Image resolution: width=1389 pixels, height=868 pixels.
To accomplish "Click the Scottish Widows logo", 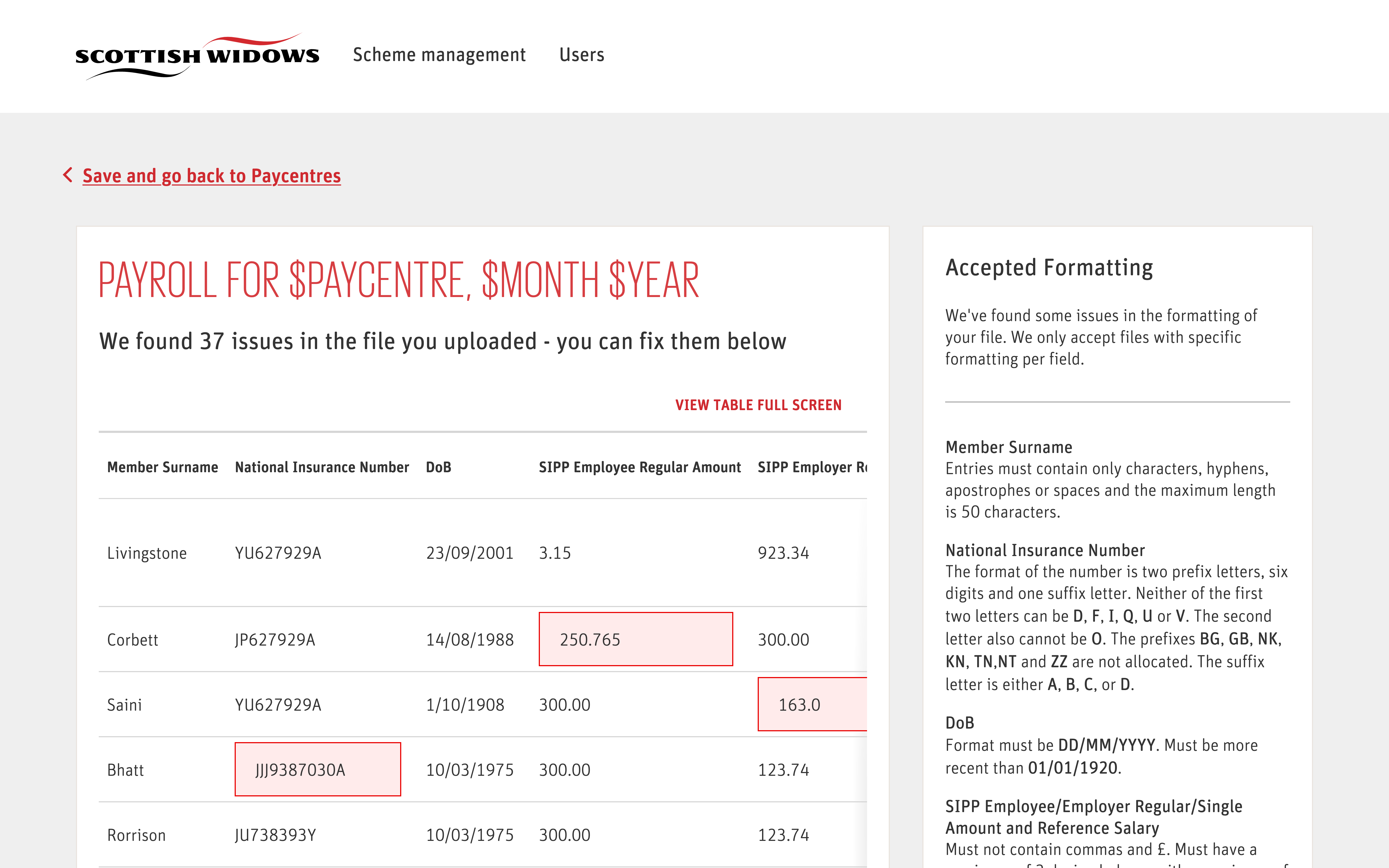I will (197, 56).
